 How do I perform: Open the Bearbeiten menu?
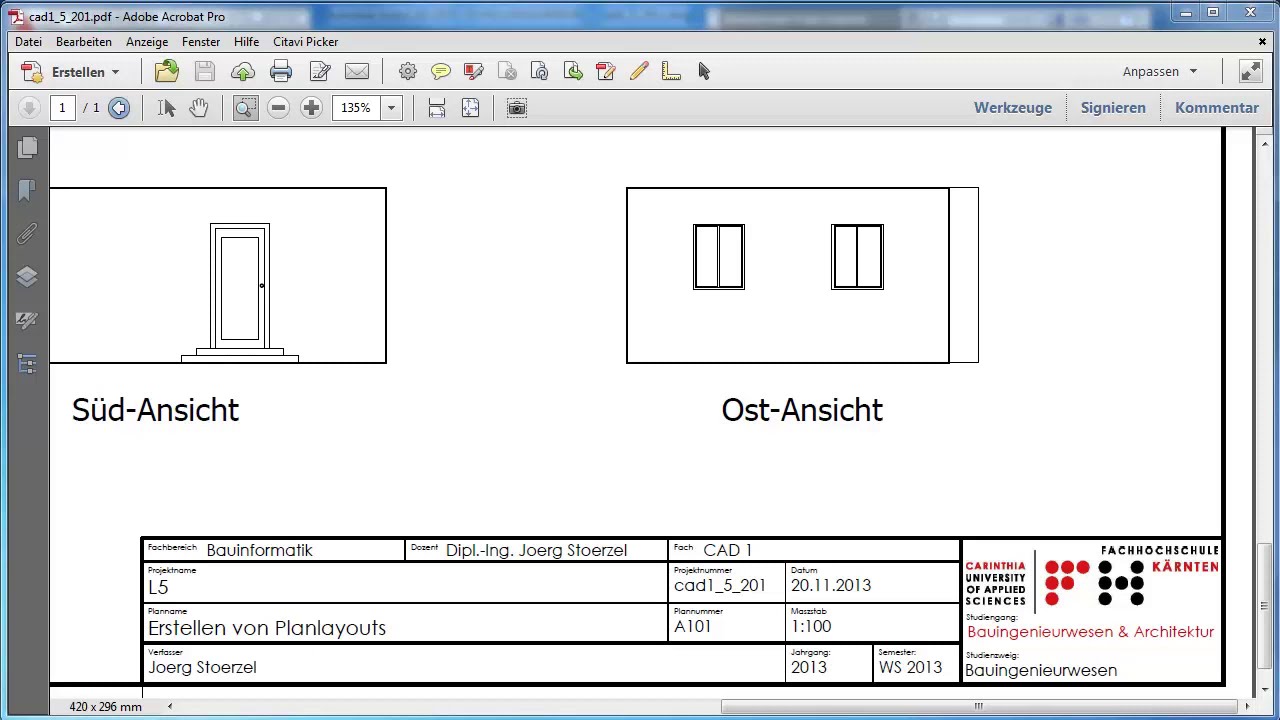pos(84,42)
